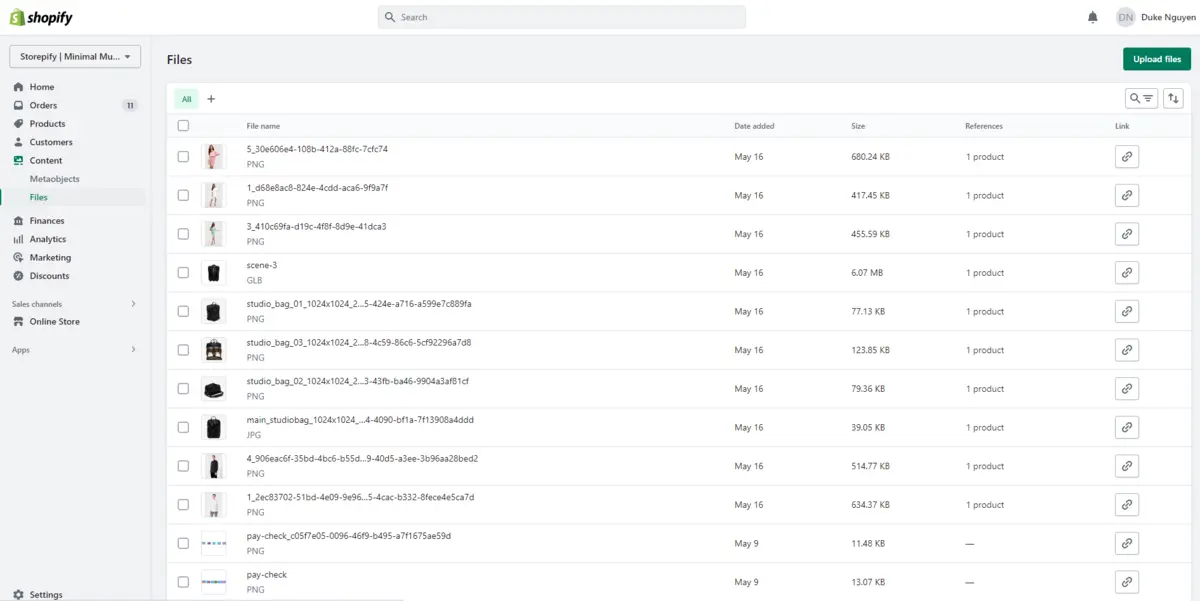Image resolution: width=1200 pixels, height=601 pixels.
Task: Click the main_studiobag file thumbnail
Action: point(214,427)
